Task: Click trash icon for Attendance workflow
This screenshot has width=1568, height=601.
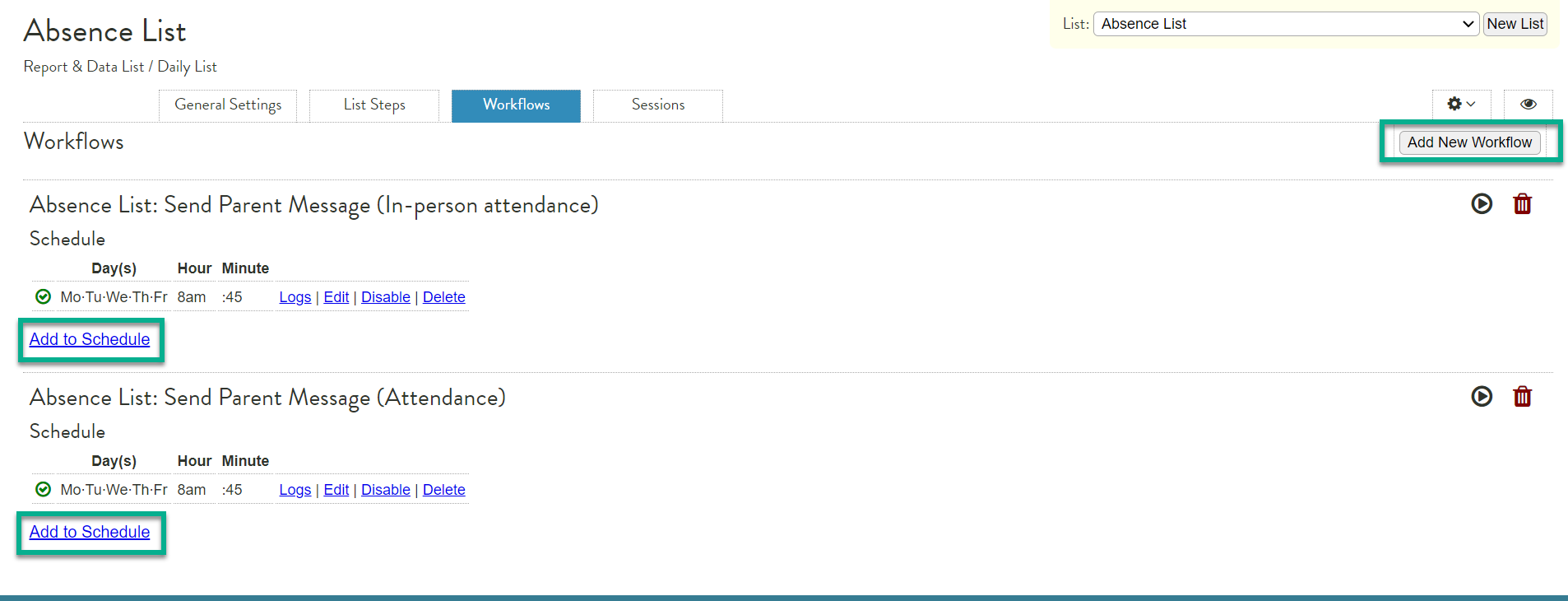Action: coord(1522,396)
